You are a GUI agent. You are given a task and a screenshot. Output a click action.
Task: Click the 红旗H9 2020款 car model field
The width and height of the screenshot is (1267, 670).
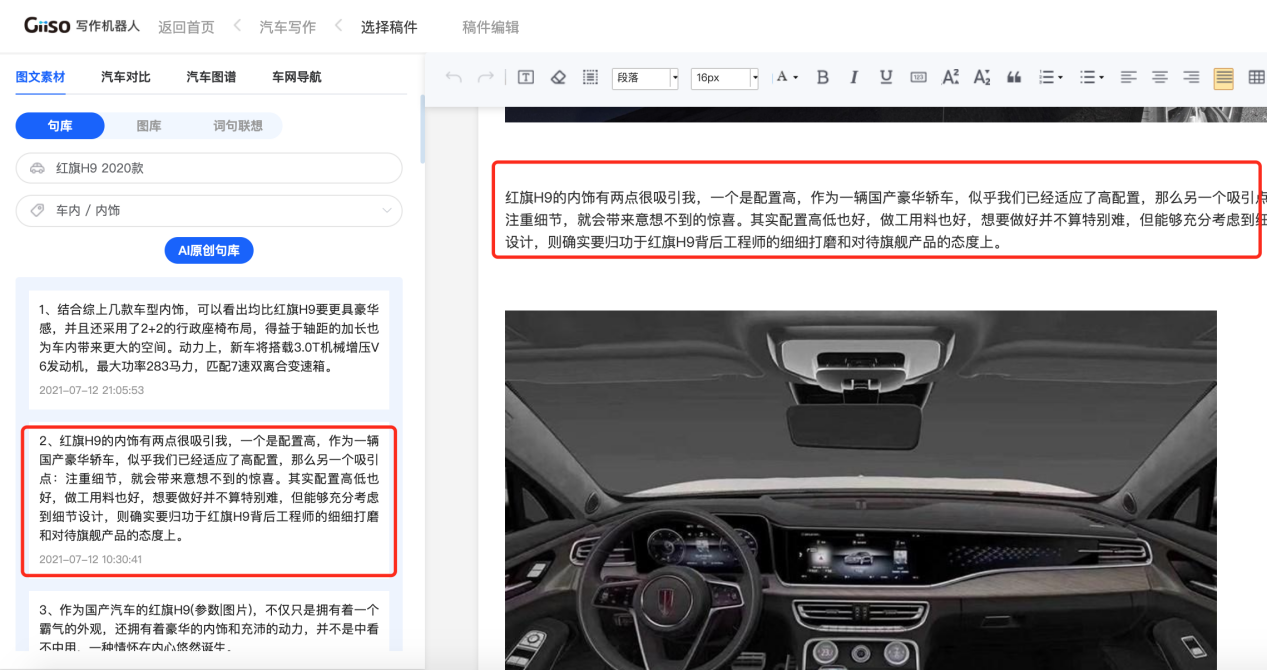click(x=209, y=168)
